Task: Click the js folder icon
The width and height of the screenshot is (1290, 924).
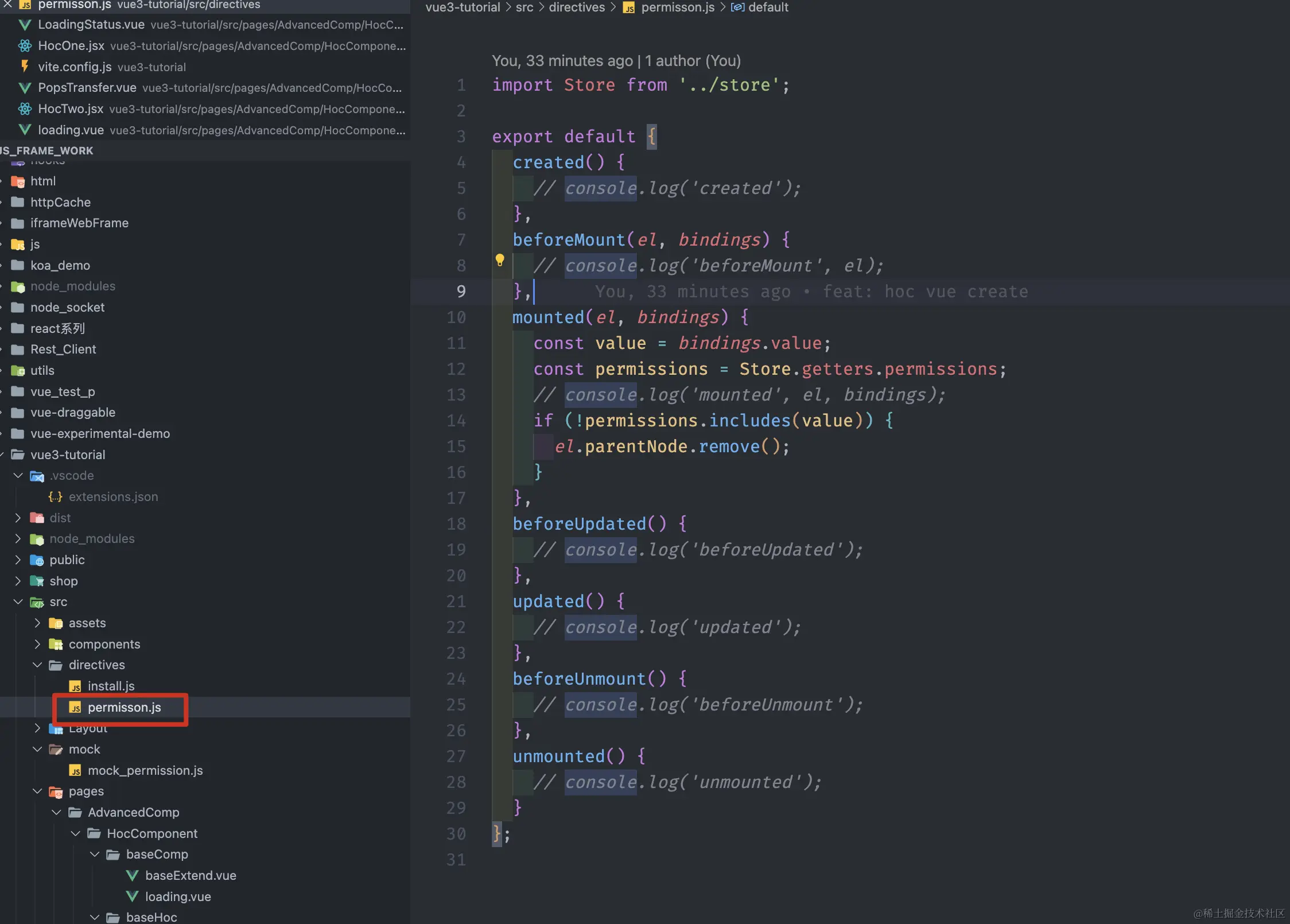Action: pyautogui.click(x=18, y=244)
